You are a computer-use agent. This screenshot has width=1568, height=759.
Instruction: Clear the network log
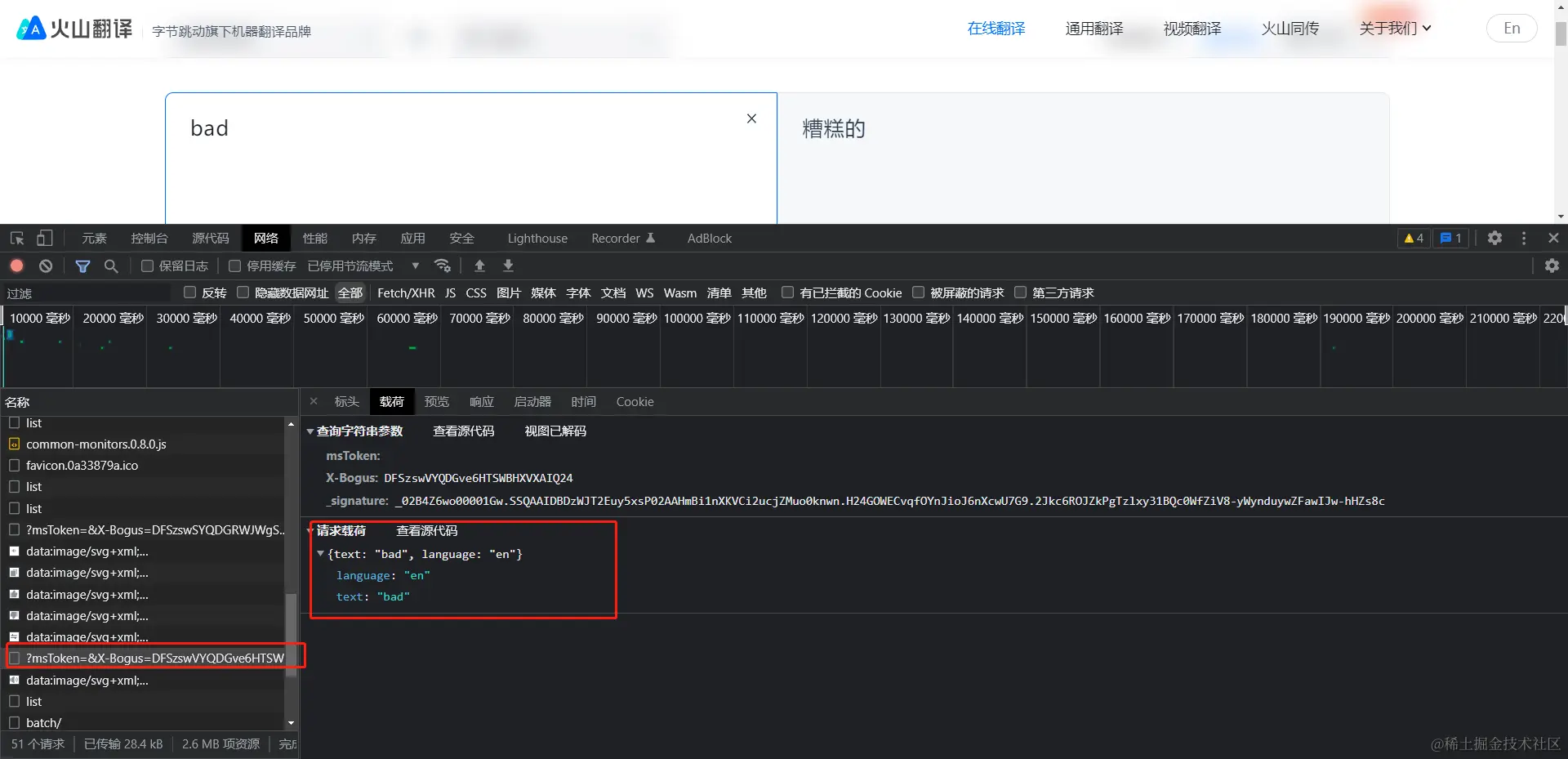click(46, 266)
